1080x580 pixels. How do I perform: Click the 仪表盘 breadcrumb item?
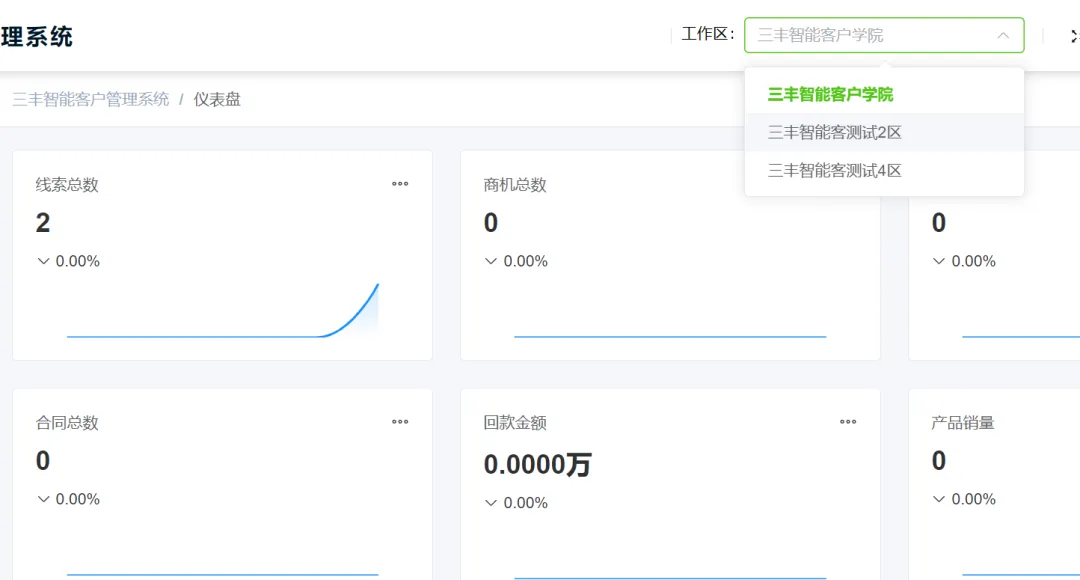click(217, 99)
